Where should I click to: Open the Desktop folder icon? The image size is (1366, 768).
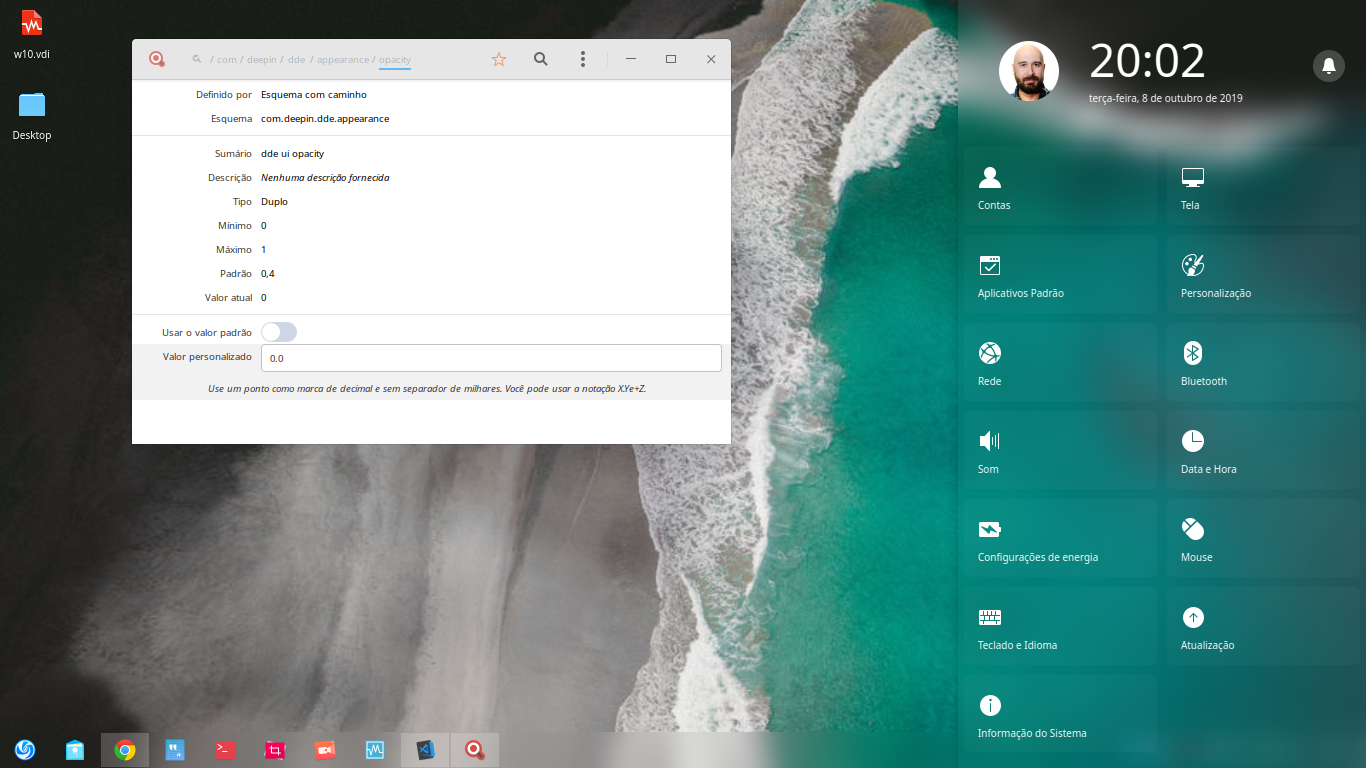click(x=32, y=115)
